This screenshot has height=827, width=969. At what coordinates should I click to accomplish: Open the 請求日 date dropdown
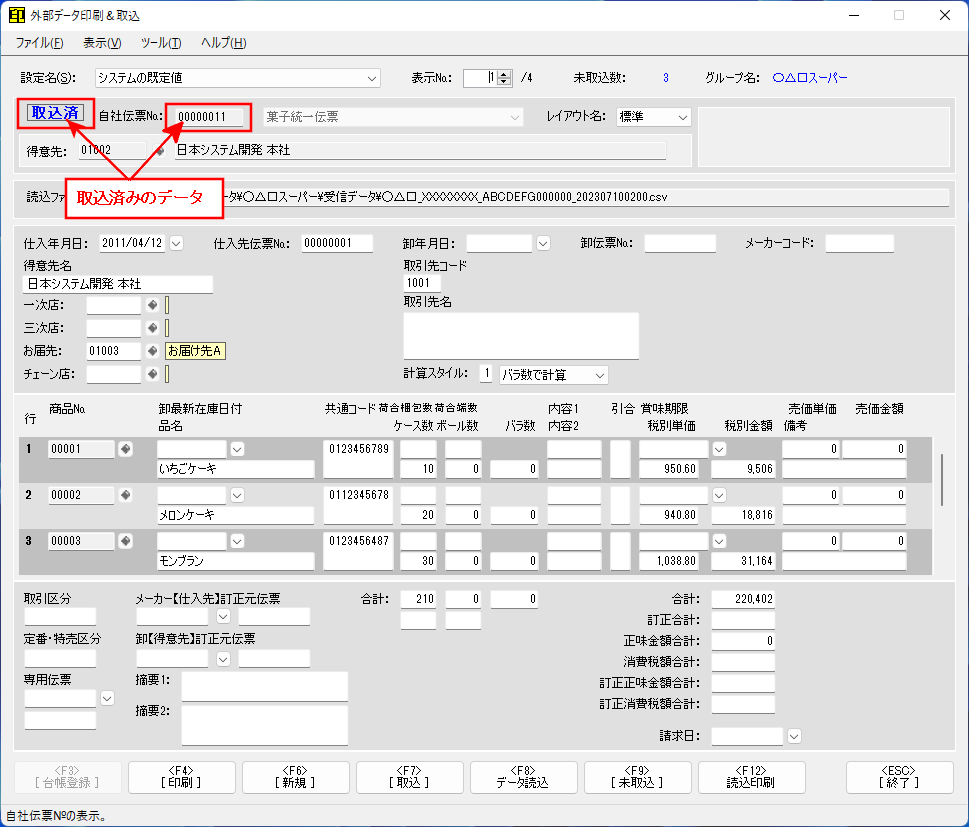[794, 736]
